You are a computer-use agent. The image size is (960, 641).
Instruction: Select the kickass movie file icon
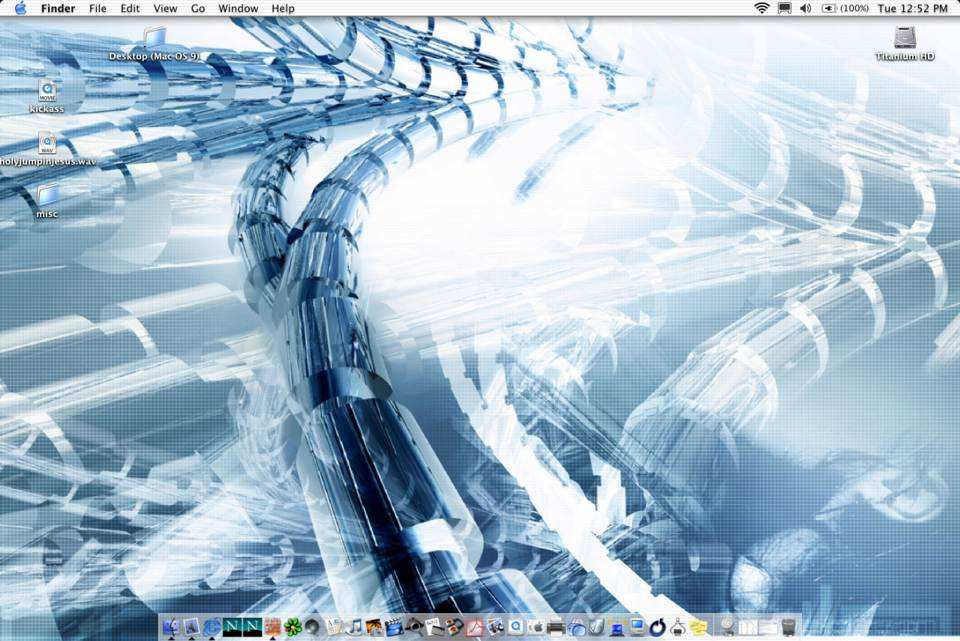(47, 90)
